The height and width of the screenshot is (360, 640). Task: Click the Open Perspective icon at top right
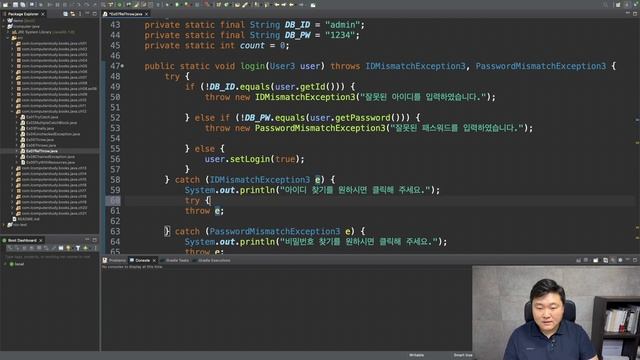pos(618,4)
